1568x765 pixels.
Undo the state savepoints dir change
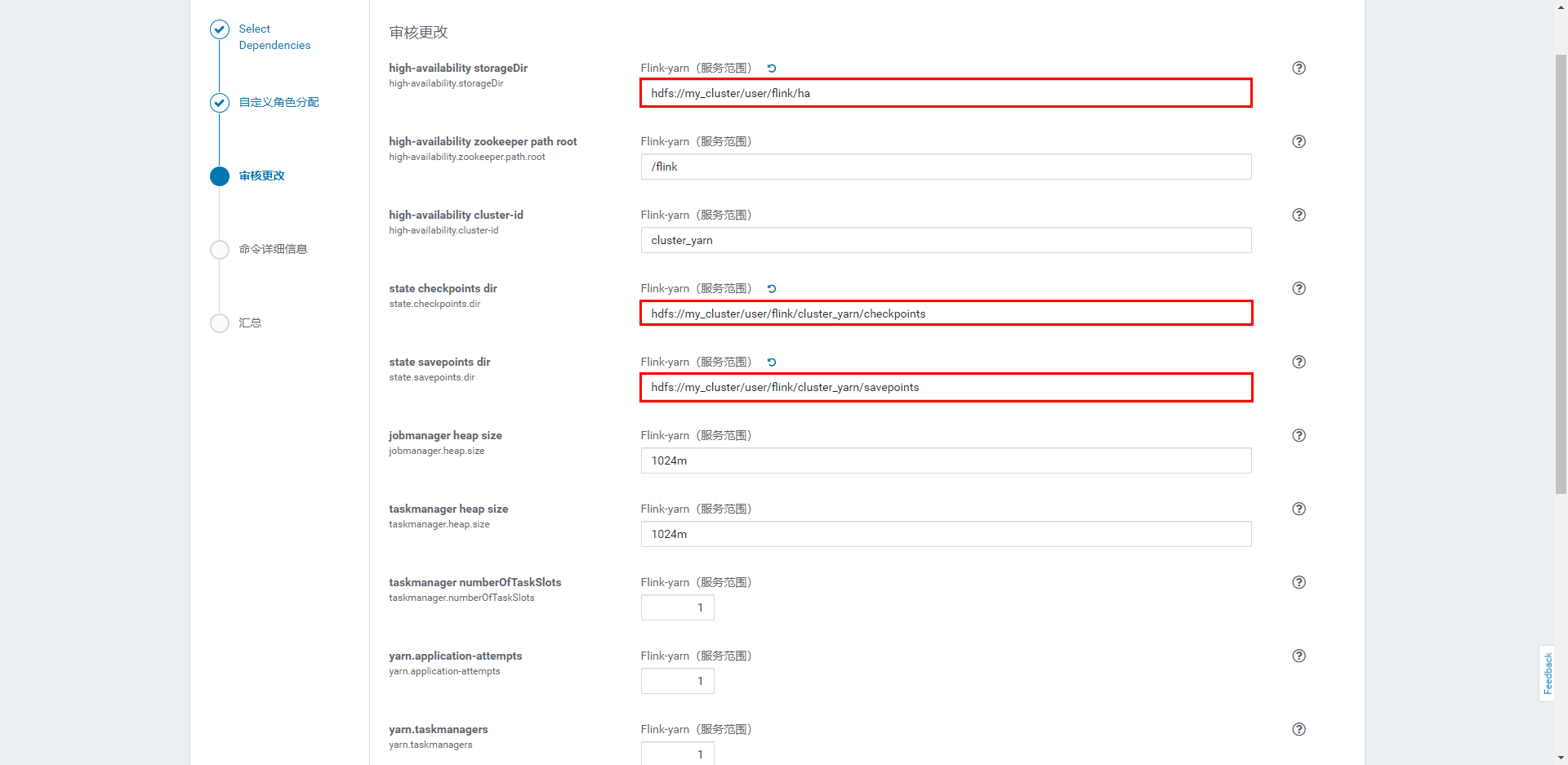771,362
